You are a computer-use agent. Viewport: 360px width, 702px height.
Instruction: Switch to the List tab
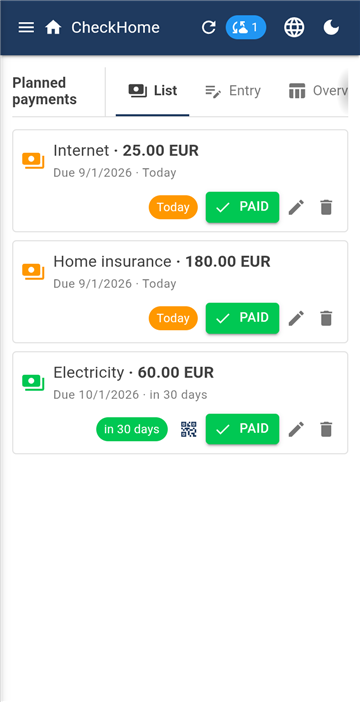point(153,91)
